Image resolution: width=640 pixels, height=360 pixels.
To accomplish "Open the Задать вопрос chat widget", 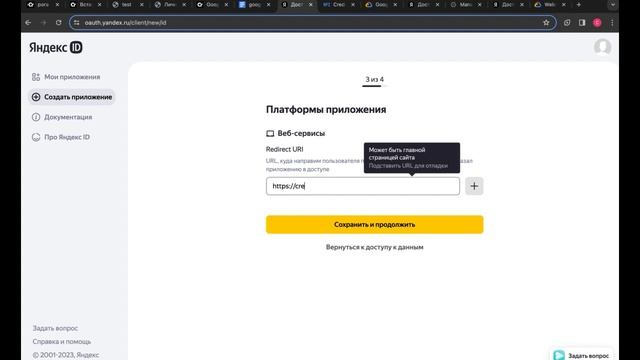I will pos(581,355).
